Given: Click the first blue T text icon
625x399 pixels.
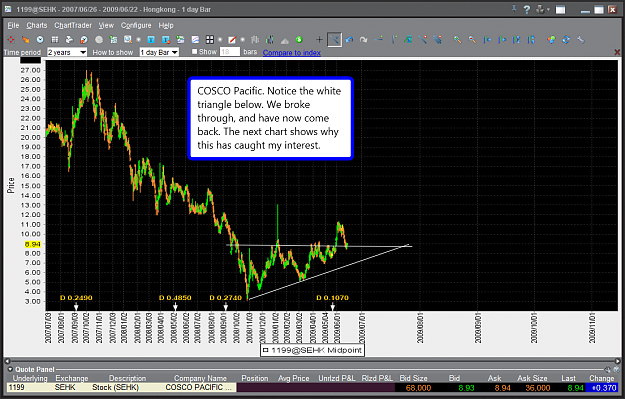Looking at the screenshot, I should (151, 39).
